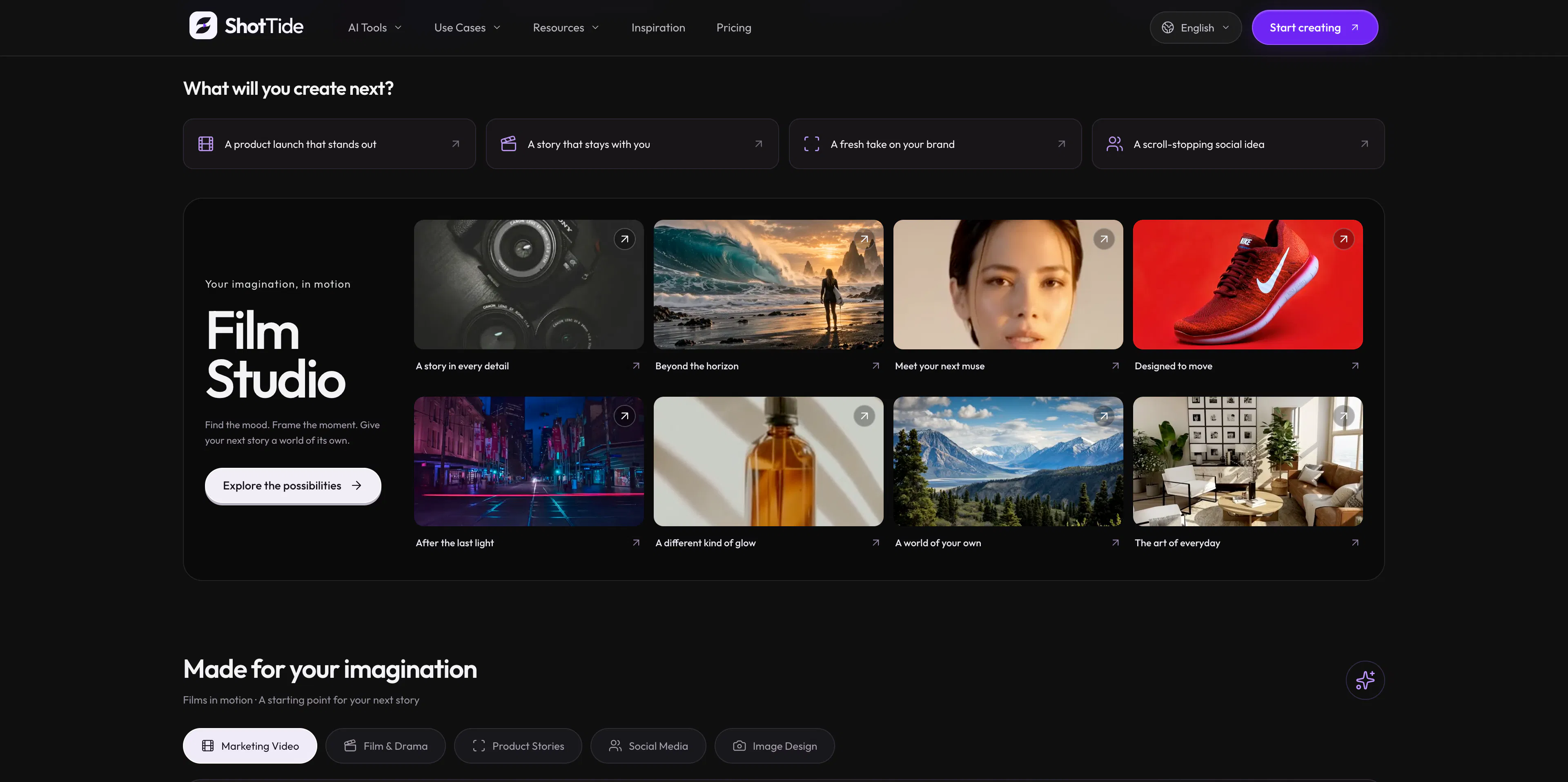1568x782 pixels.
Task: Open the ocean wave surfer thumbnail
Action: [768, 284]
